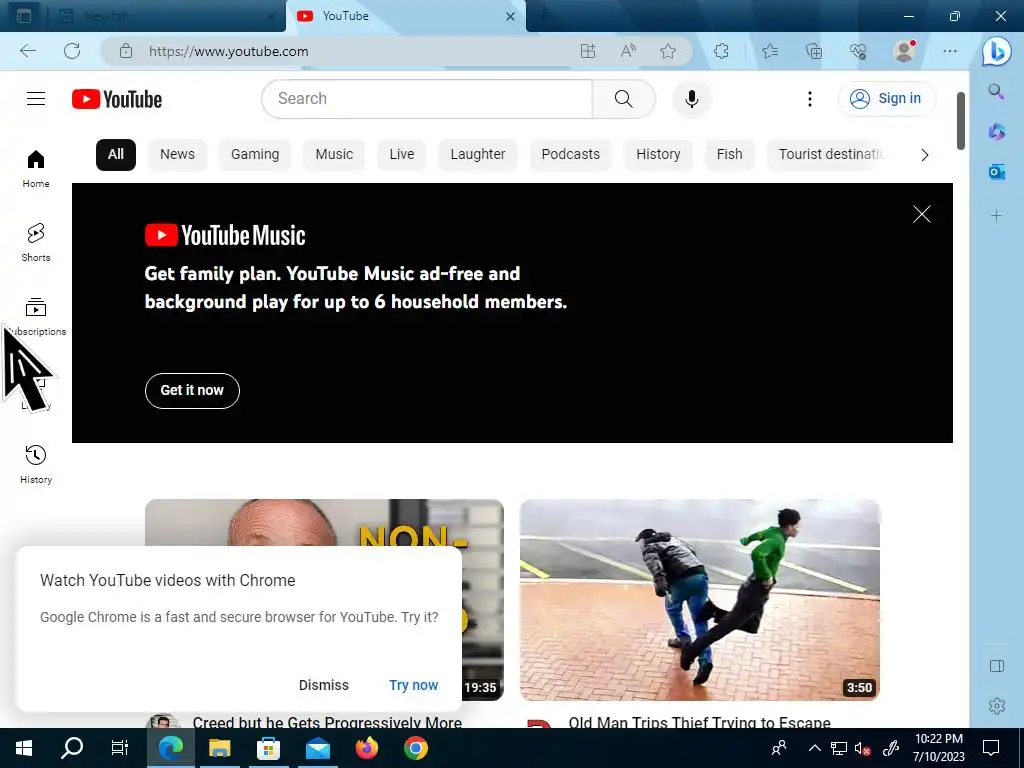1024x768 pixels.
Task: Open YouTube settings three-dot menu
Action: tap(810, 99)
